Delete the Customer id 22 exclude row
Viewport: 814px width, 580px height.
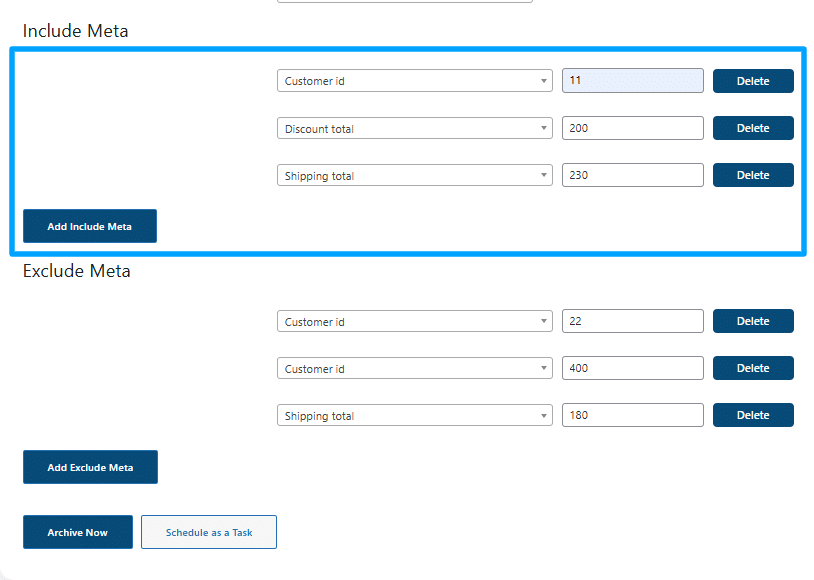tap(753, 321)
